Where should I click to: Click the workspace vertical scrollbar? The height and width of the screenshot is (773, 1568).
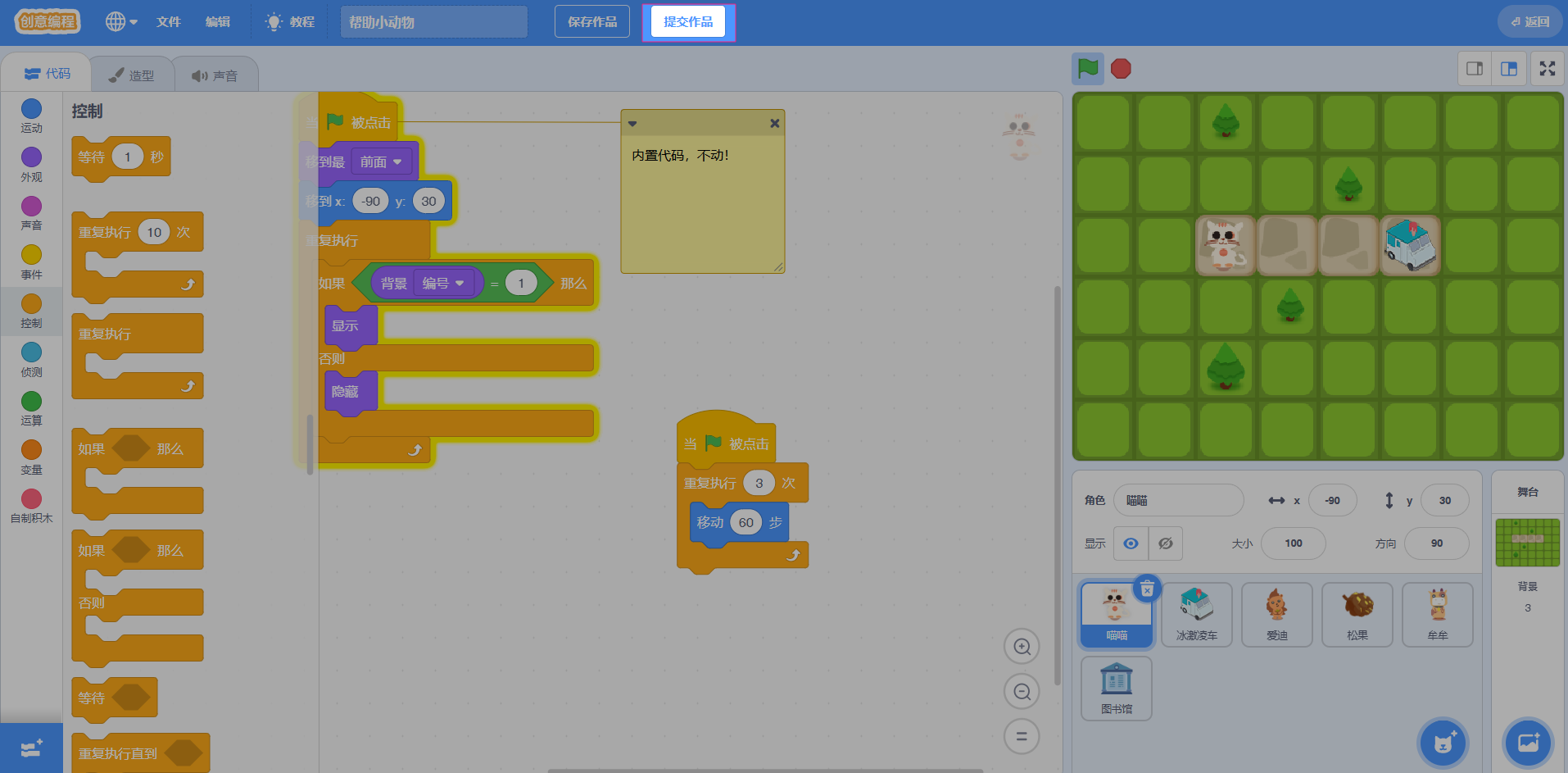[x=1058, y=485]
